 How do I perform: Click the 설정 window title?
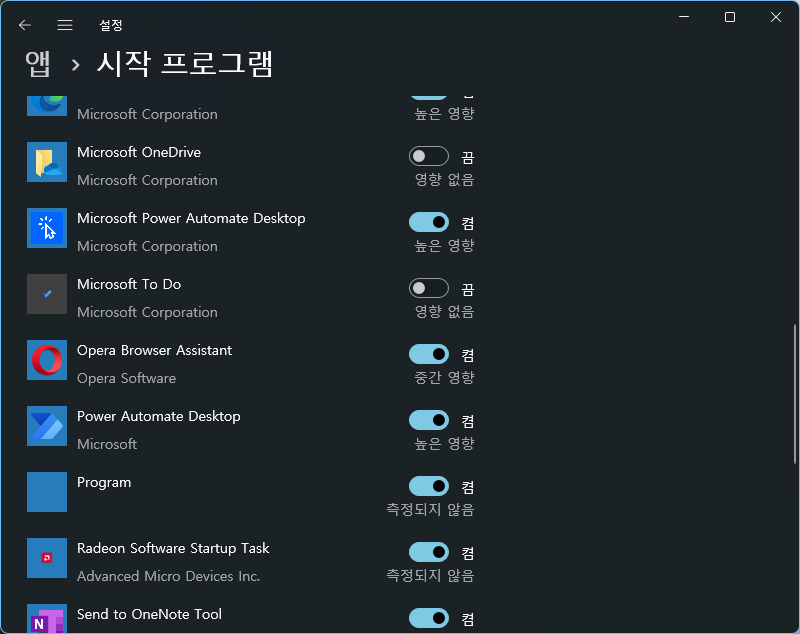click(111, 25)
